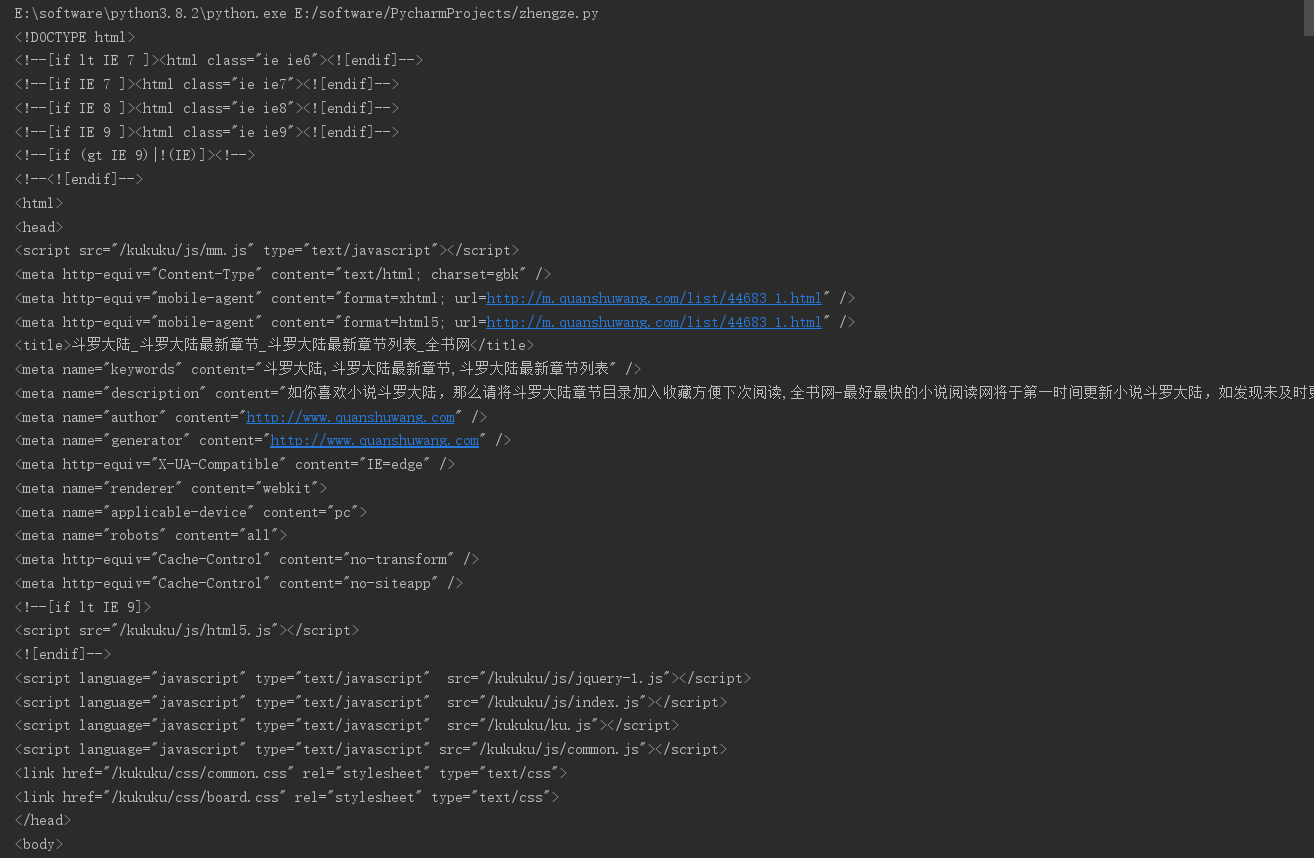The image size is (1314, 858).
Task: Click the index.js script line
Action: pyautogui.click(x=371, y=702)
